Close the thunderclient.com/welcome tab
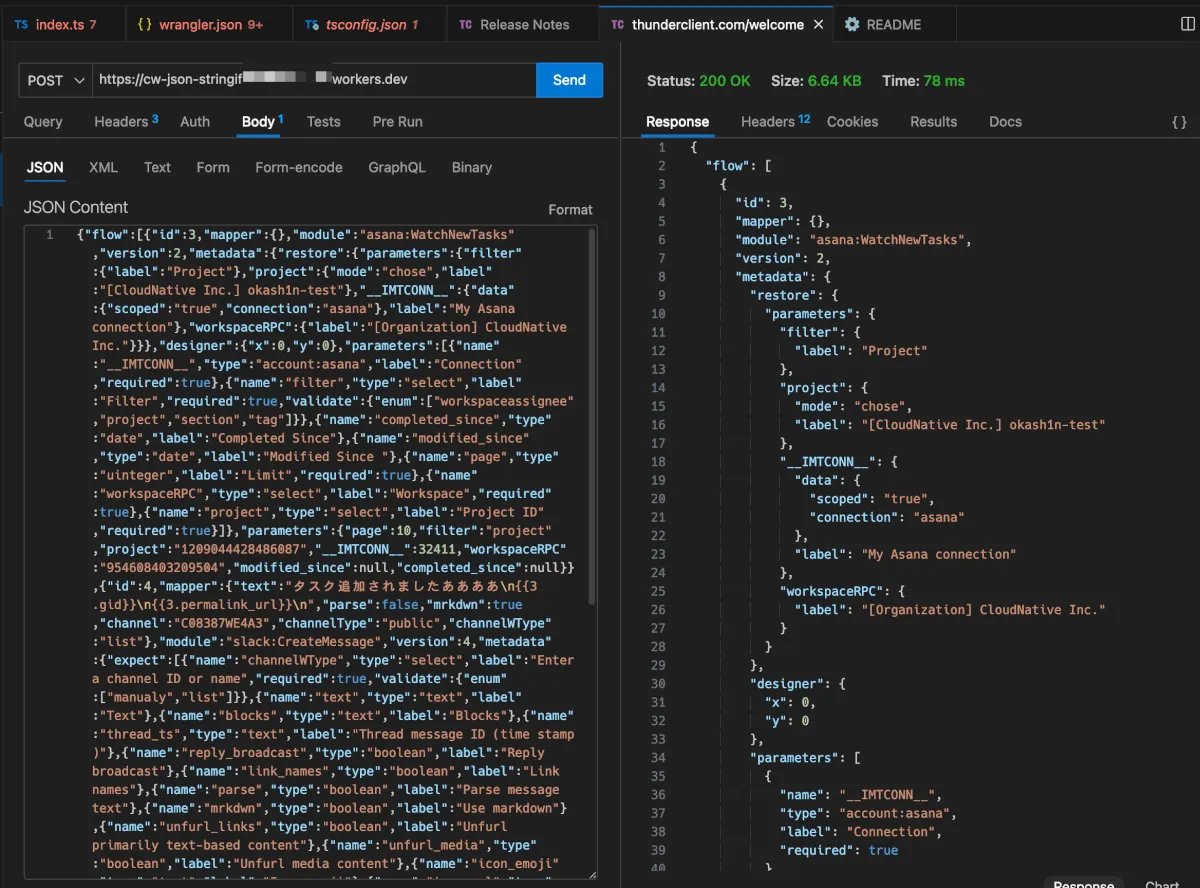Viewport: 1200px width, 888px height. click(x=818, y=24)
